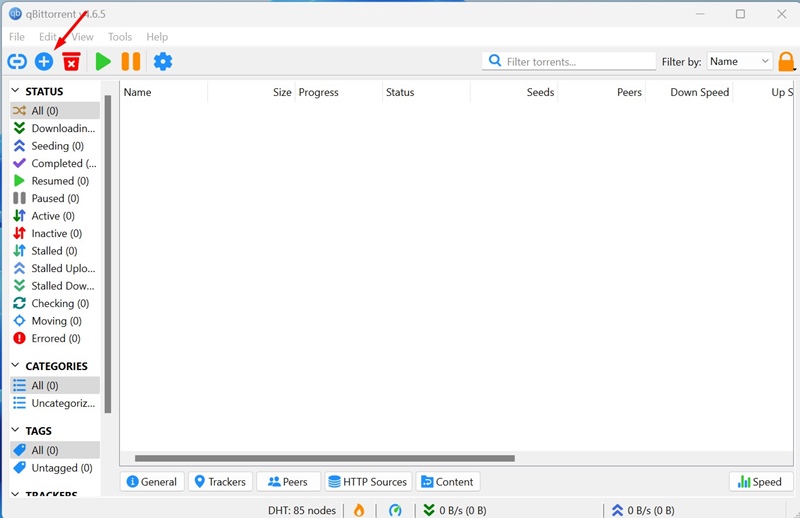Image resolution: width=800 pixels, height=518 pixels.
Task: Toggle alternative speed limits speedometer icon
Action: pyautogui.click(x=395, y=510)
